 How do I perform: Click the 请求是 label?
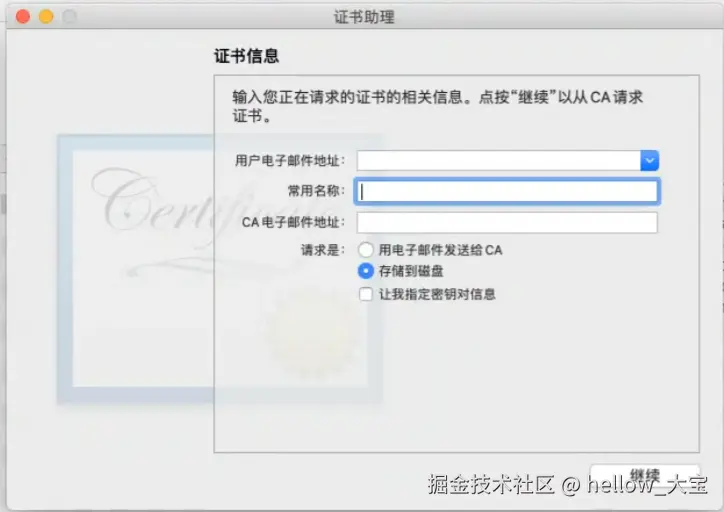[x=323, y=250]
